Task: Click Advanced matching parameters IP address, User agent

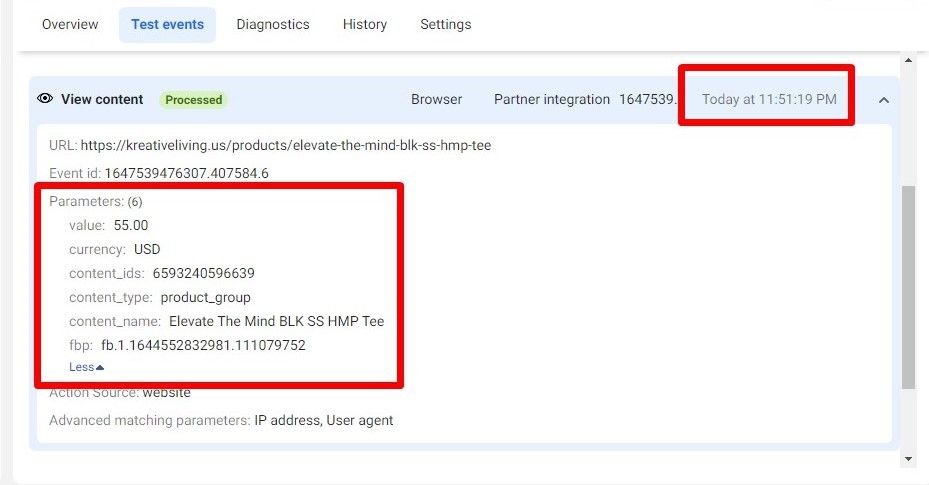Action: [221, 420]
